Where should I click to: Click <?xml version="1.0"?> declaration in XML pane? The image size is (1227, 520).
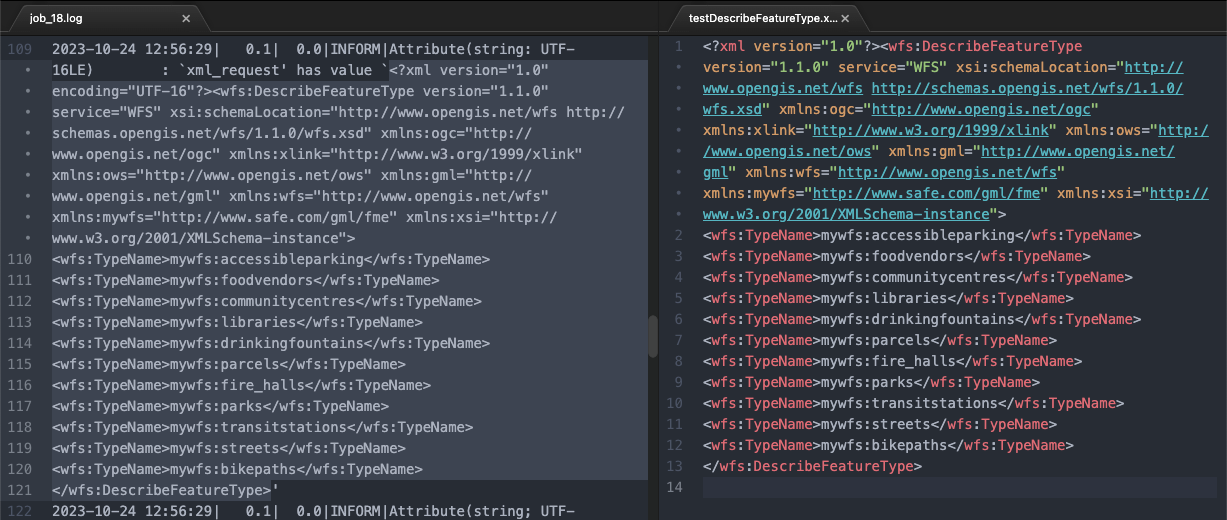[791, 46]
